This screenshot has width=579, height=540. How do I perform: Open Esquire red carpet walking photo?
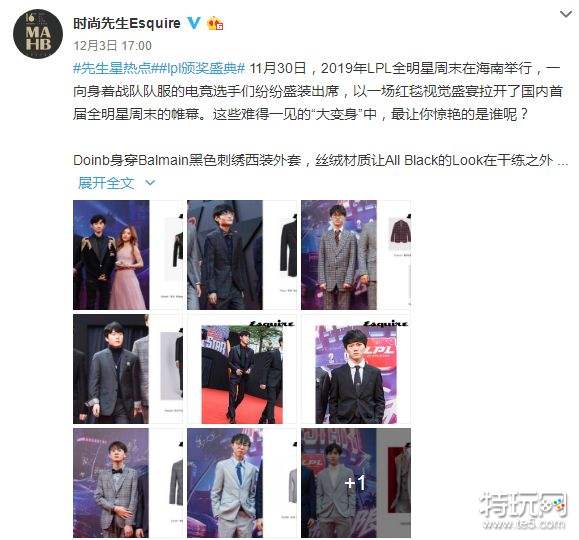tap(242, 369)
